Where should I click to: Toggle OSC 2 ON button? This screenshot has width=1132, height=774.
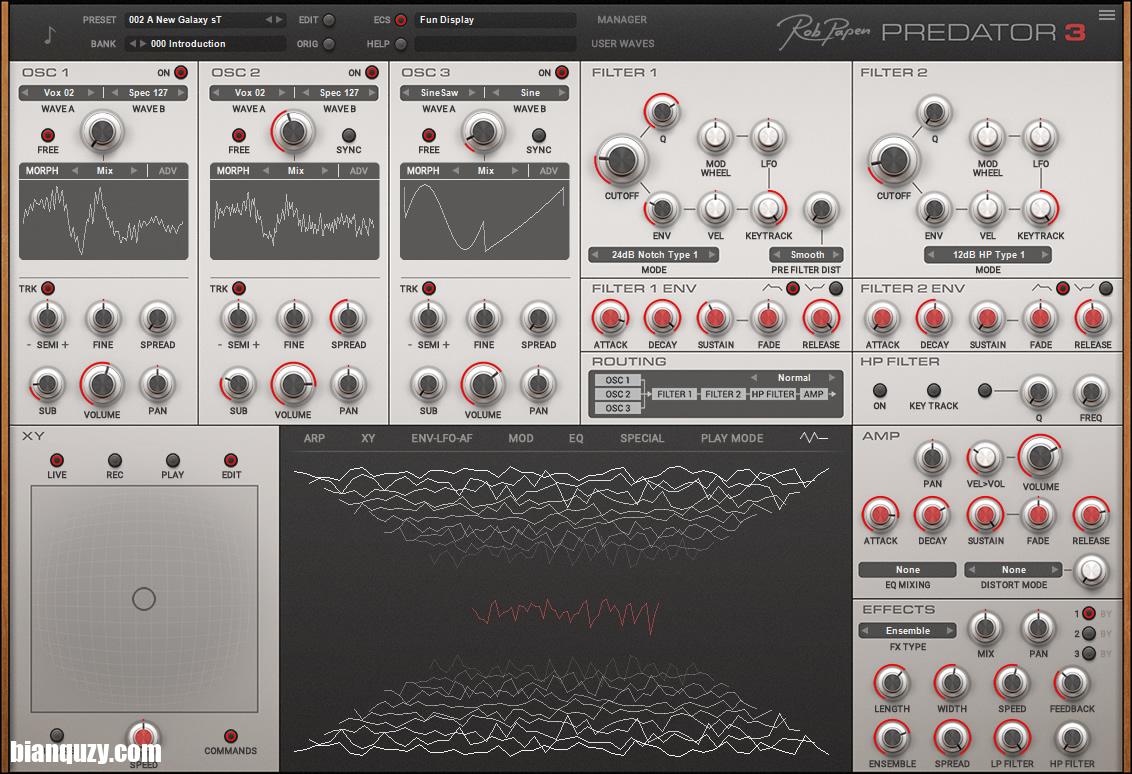tap(372, 72)
